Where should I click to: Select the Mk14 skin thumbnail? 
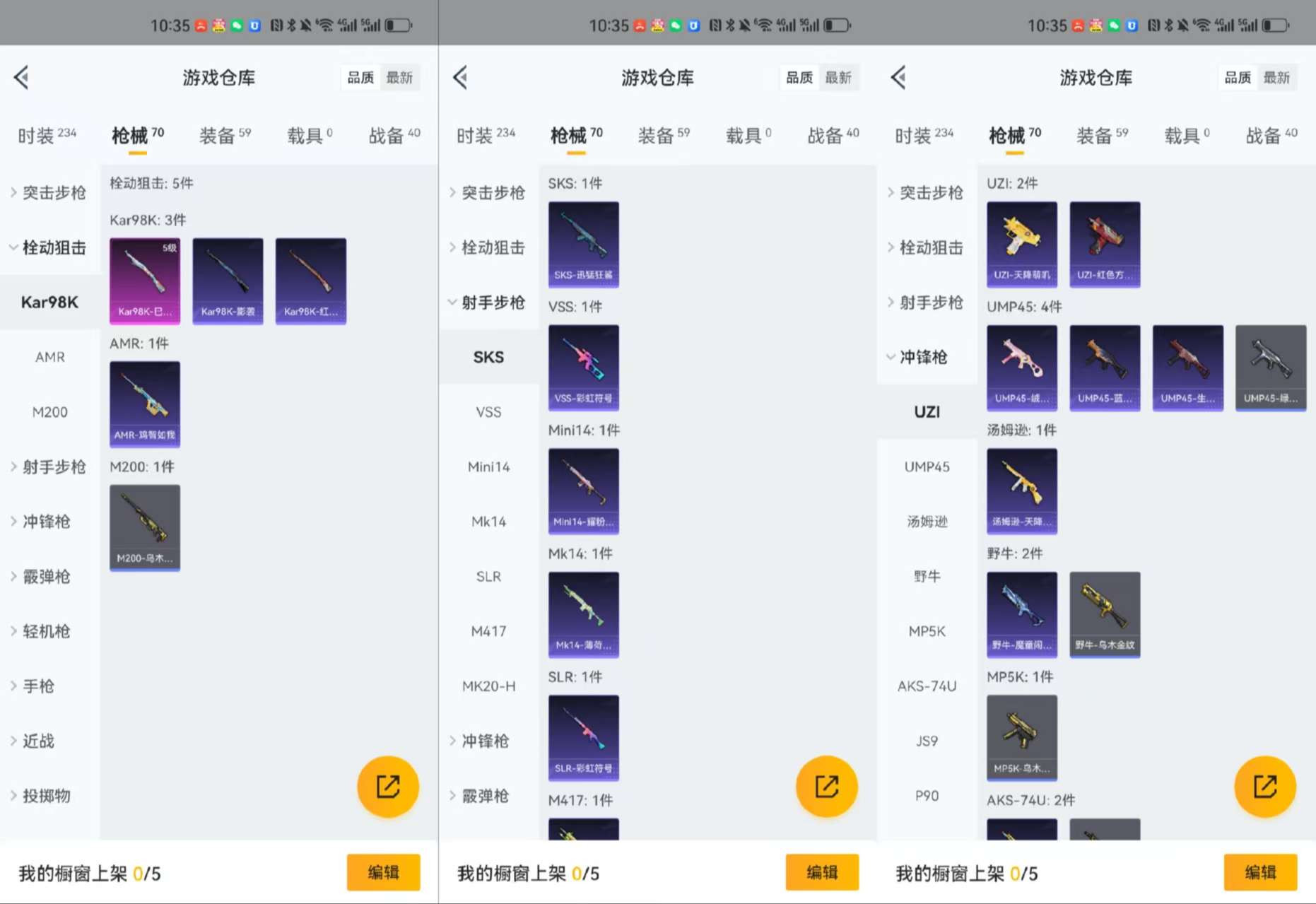(584, 615)
